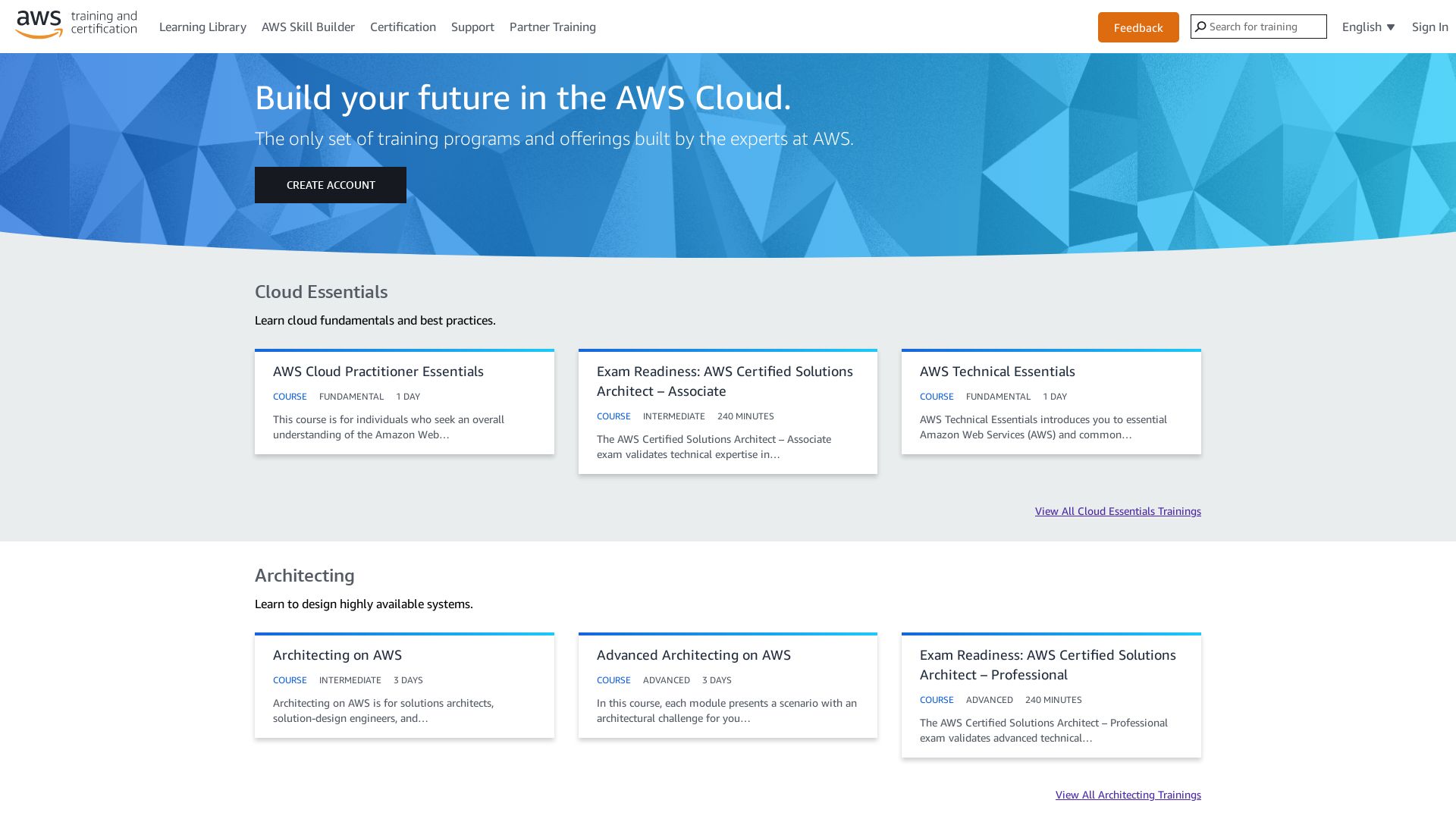The width and height of the screenshot is (1456, 819).
Task: Open View All Architecting Trainings link
Action: [x=1128, y=795]
